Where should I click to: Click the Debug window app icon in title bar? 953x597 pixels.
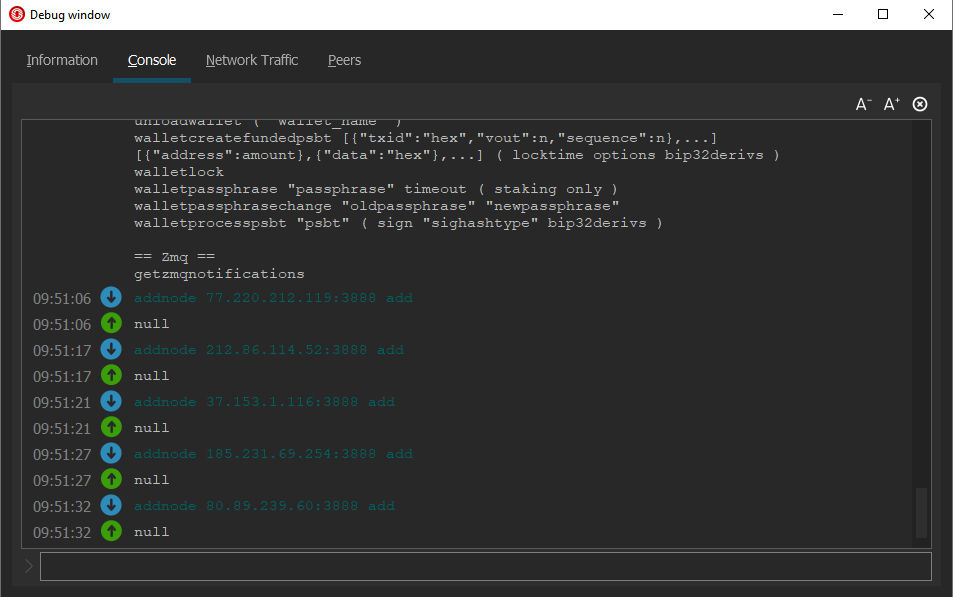17,15
